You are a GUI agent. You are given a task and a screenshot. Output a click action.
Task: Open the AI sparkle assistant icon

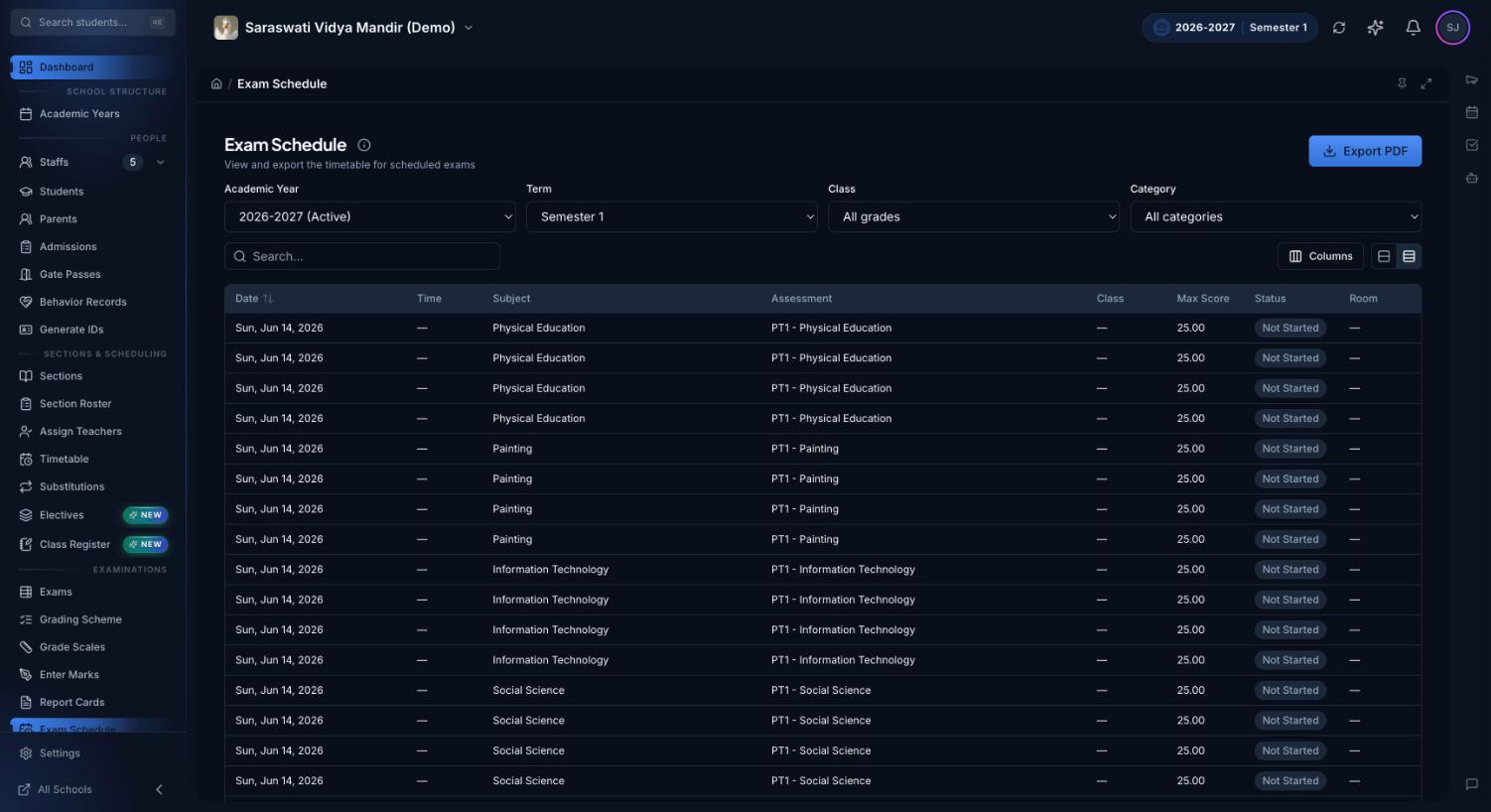[1375, 28]
